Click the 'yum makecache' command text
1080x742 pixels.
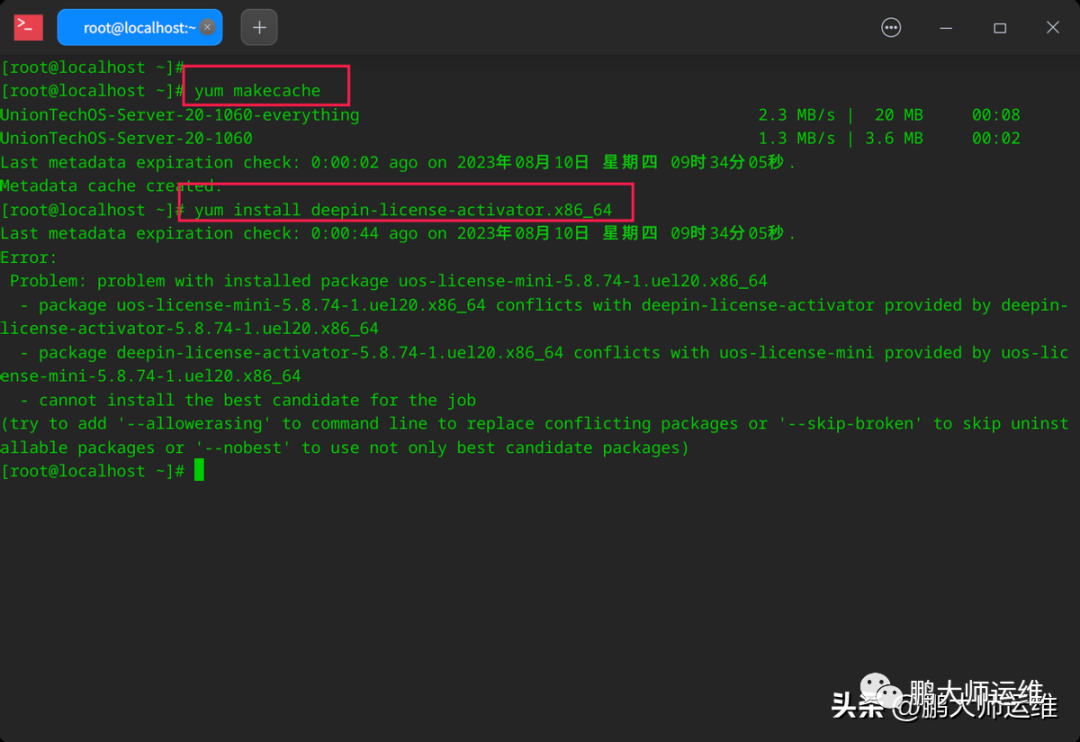coord(258,91)
